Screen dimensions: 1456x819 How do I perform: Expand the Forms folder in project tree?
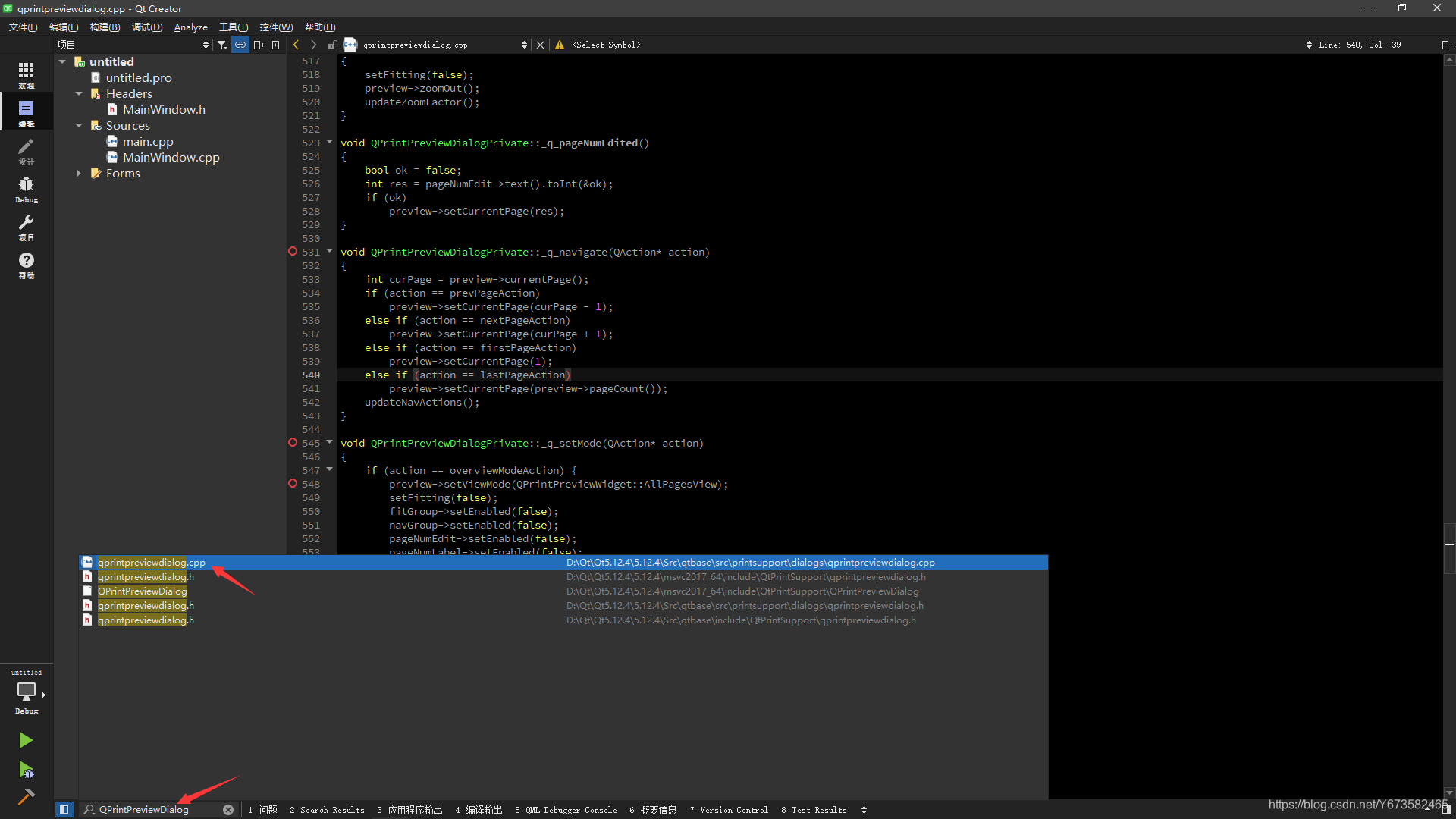80,173
